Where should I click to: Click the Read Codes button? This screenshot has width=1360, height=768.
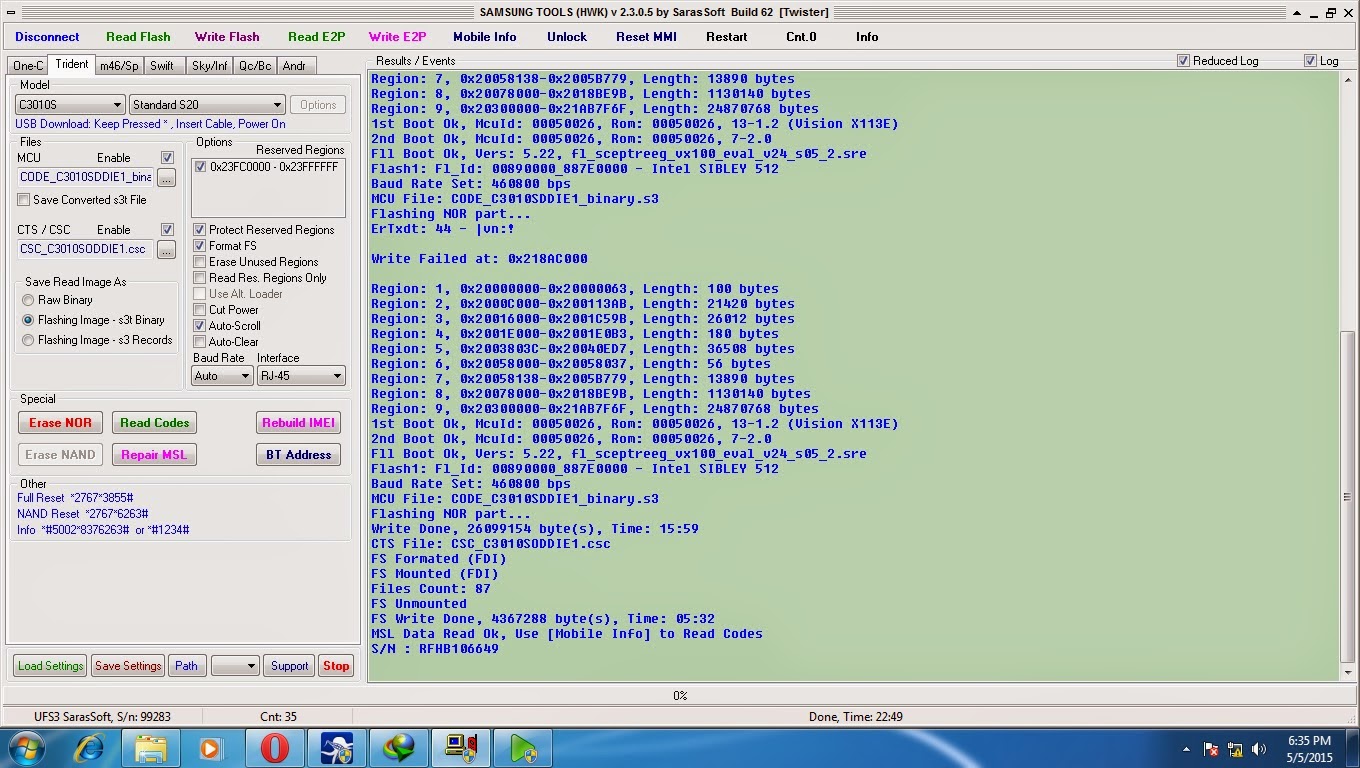154,423
